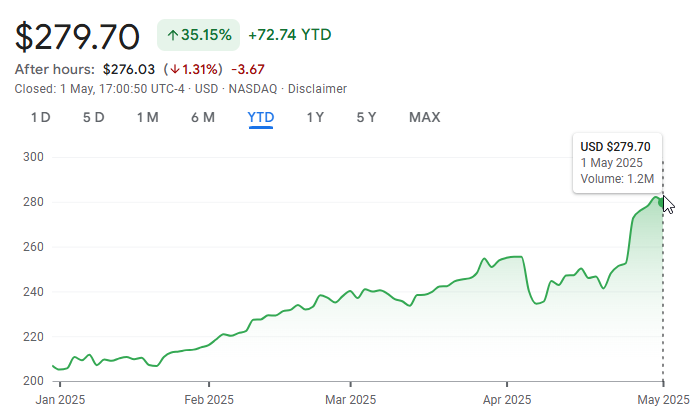This screenshot has width=693, height=420.
Task: Click the NASDAQ exchange label
Action: [x=253, y=89]
